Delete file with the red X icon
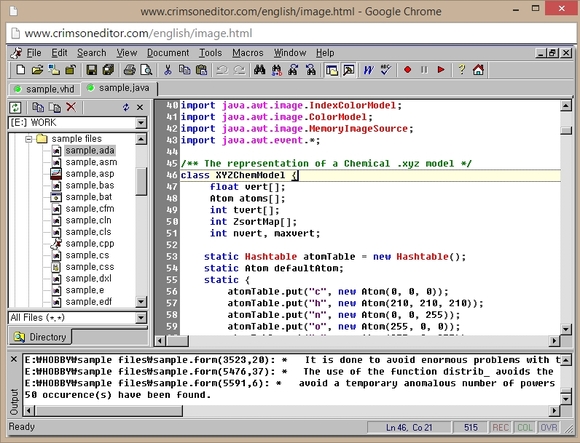 point(71,108)
